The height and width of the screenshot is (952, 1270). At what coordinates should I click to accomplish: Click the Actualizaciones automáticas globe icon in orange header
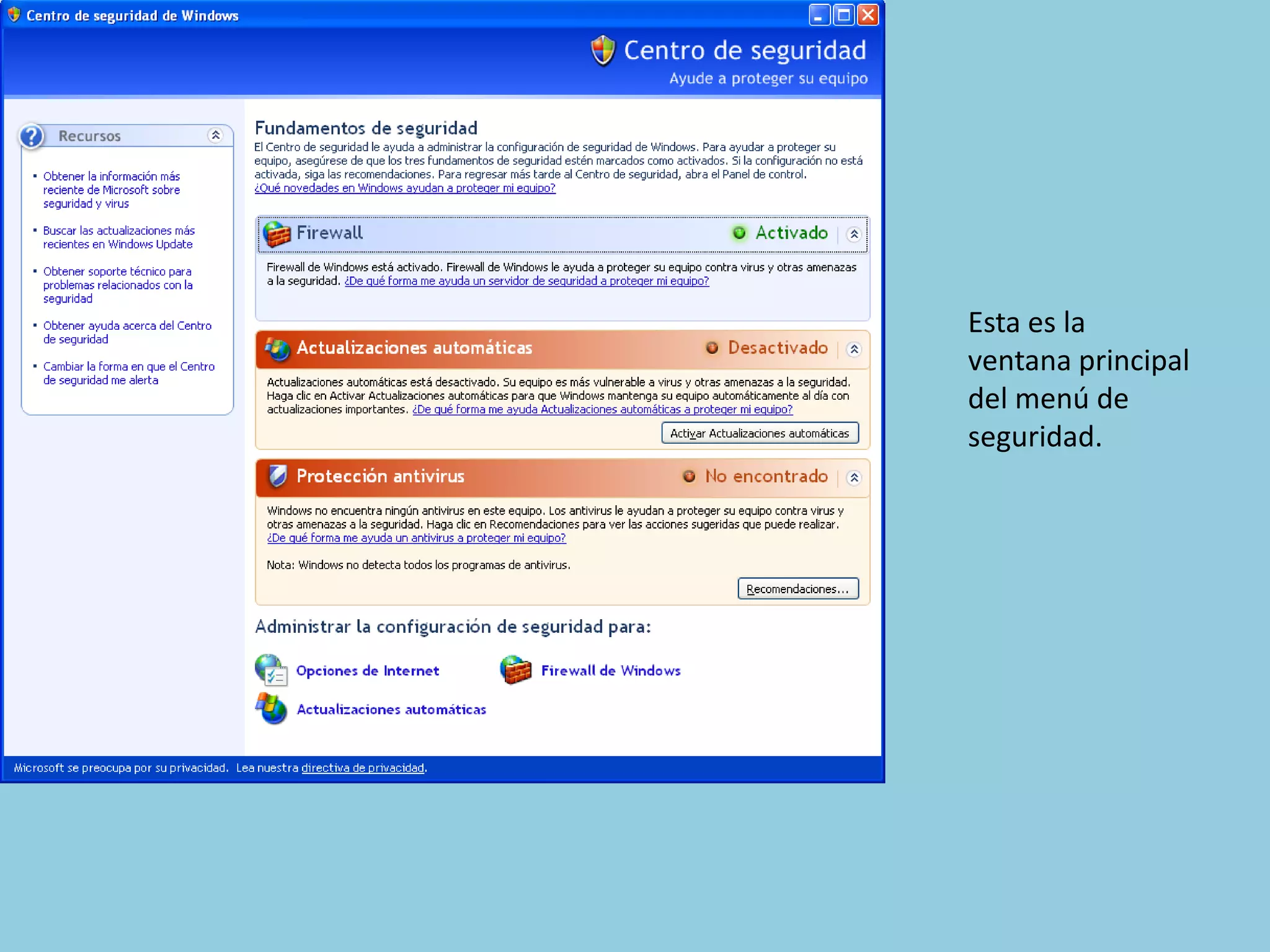tap(277, 348)
